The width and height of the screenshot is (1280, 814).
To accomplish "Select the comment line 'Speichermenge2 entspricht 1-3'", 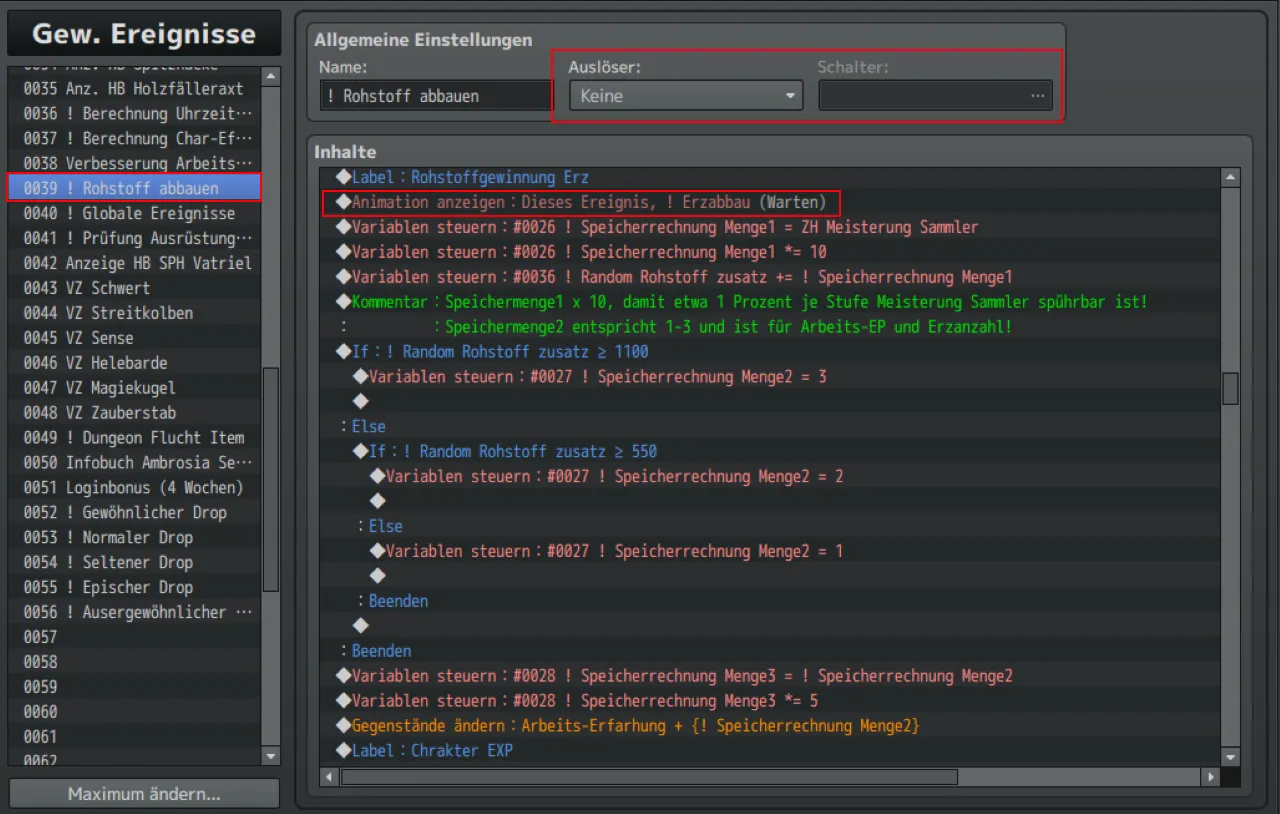I will coord(770,327).
